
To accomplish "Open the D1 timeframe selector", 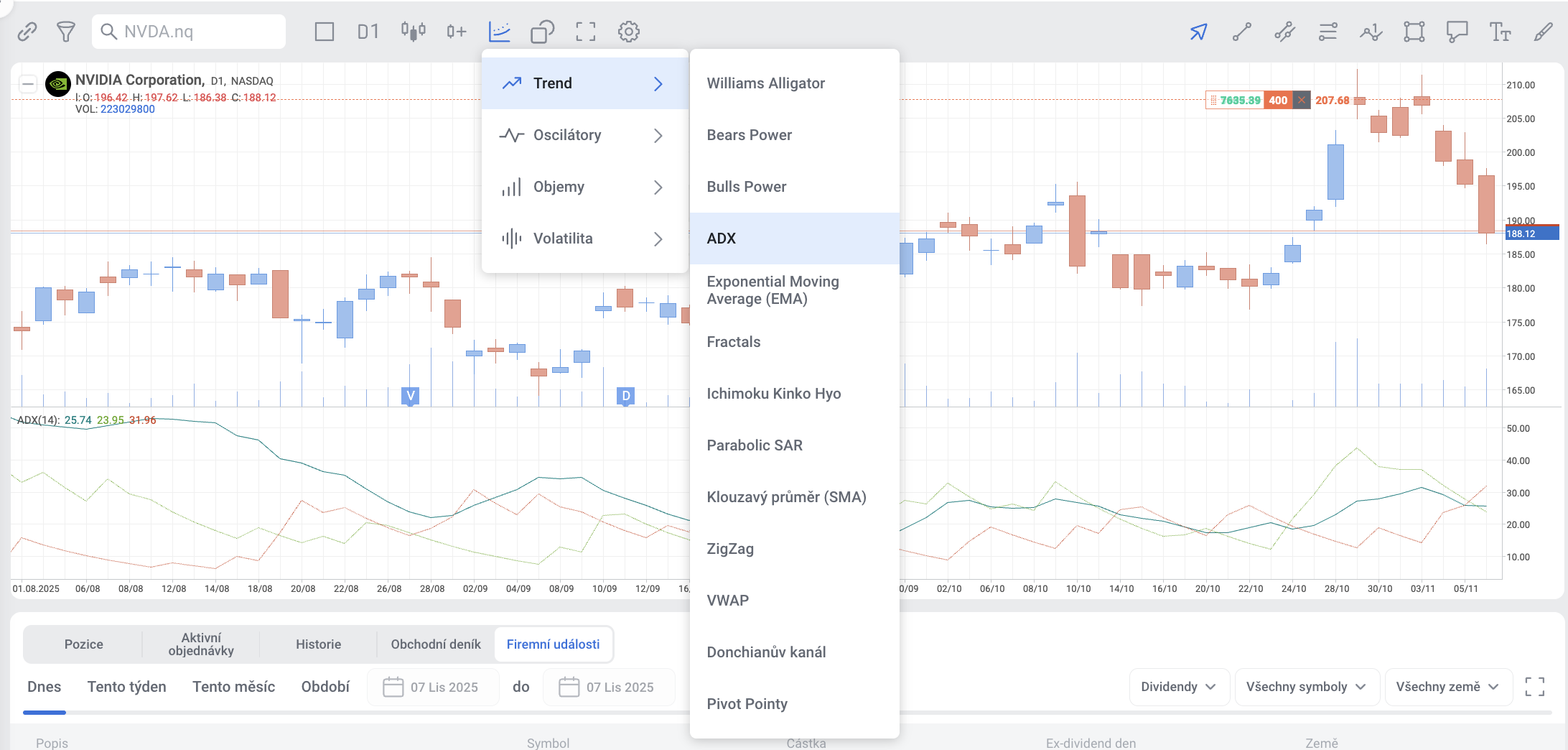I will click(368, 32).
